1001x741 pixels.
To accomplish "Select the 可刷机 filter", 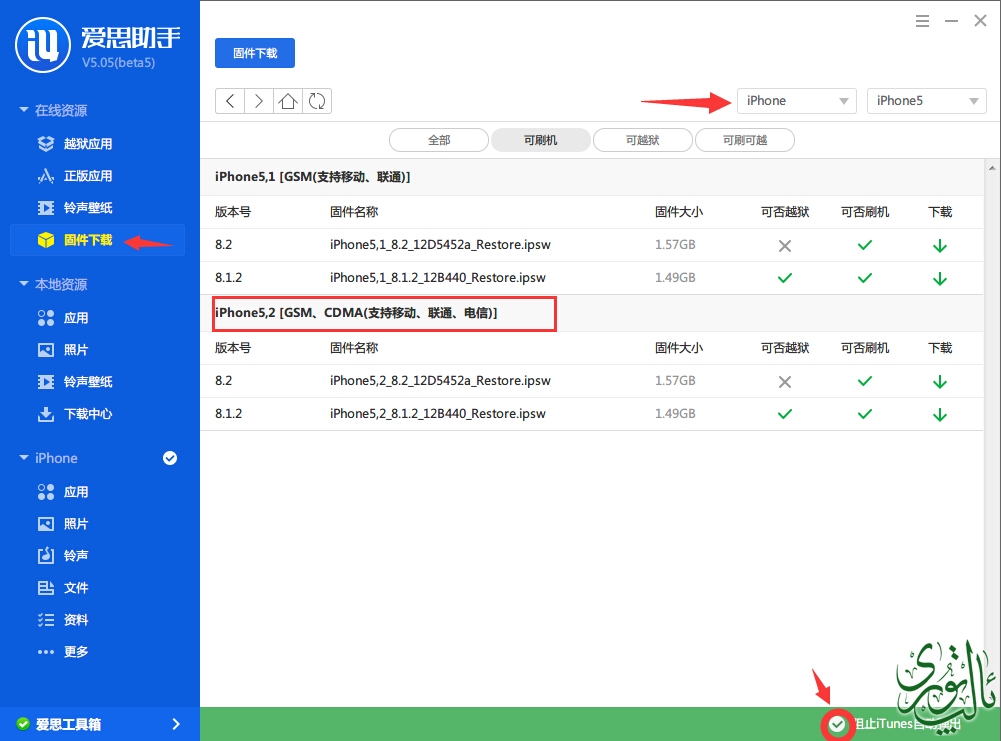I will click(x=541, y=140).
